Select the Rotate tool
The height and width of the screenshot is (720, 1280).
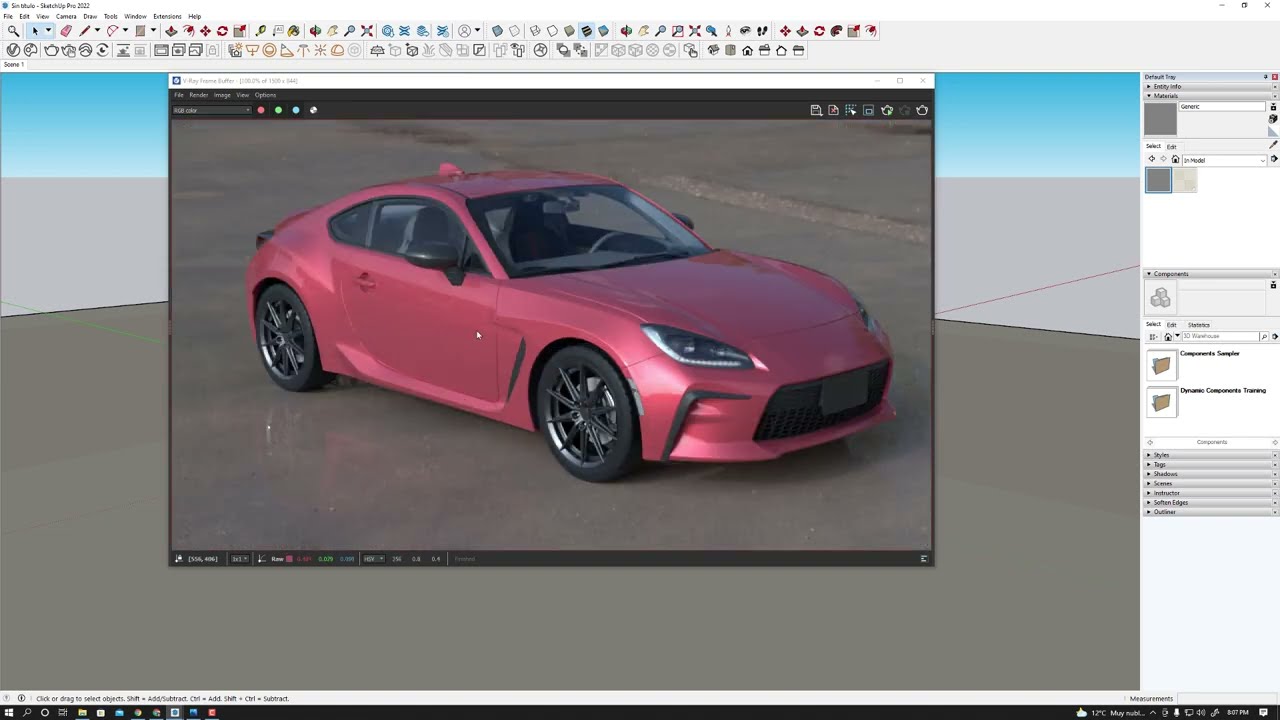(222, 31)
